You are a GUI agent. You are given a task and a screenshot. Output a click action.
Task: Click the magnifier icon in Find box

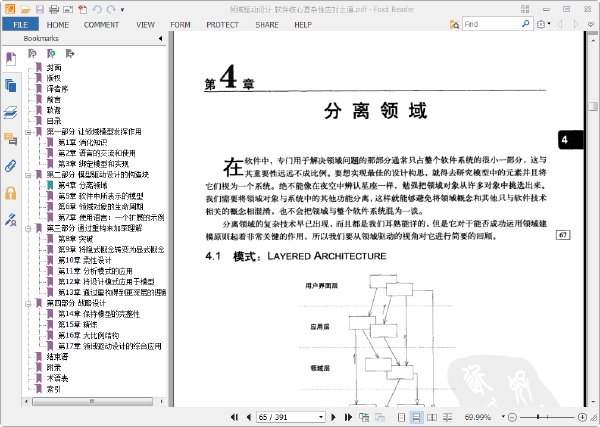(526, 24)
